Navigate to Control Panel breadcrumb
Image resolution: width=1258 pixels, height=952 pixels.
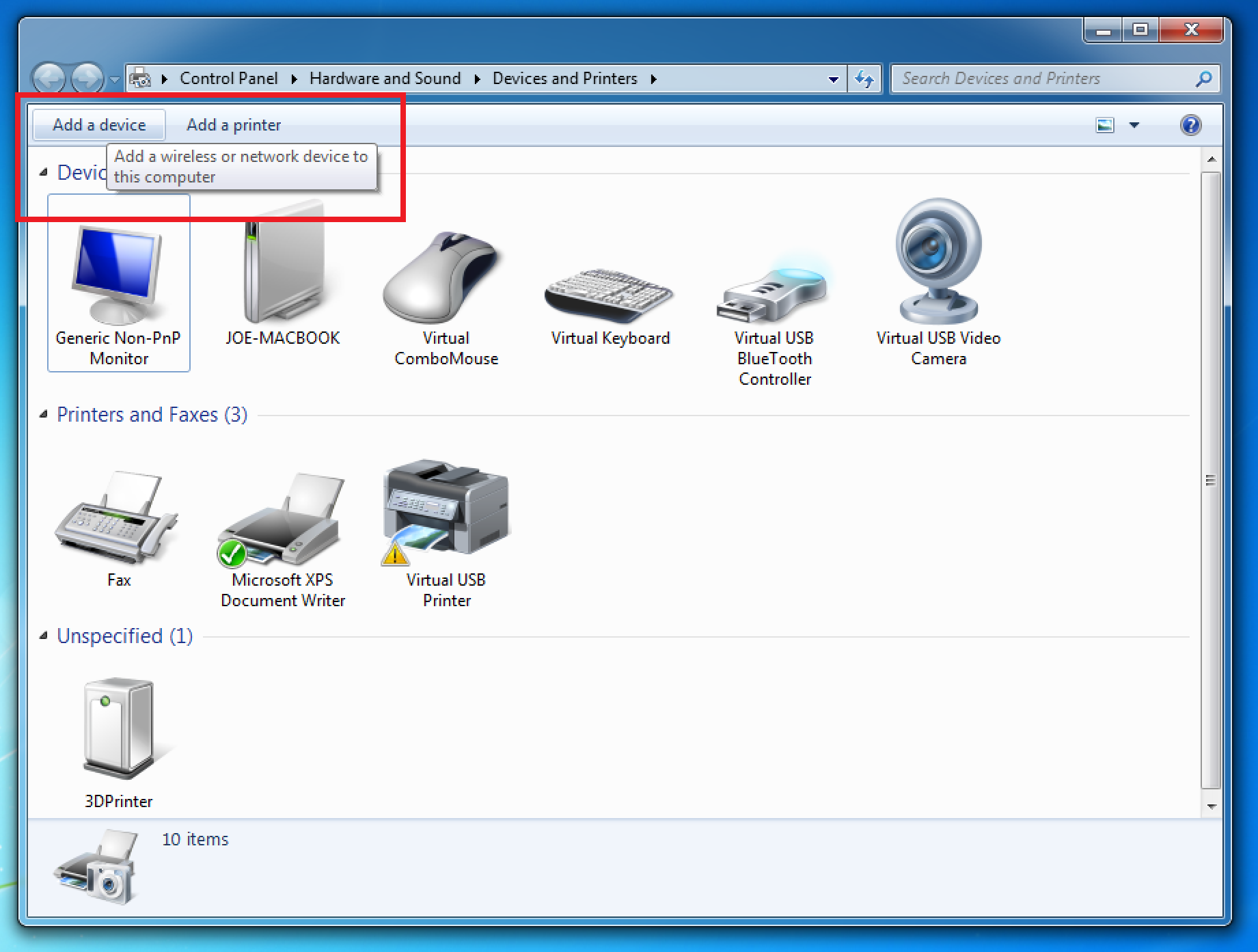(229, 79)
